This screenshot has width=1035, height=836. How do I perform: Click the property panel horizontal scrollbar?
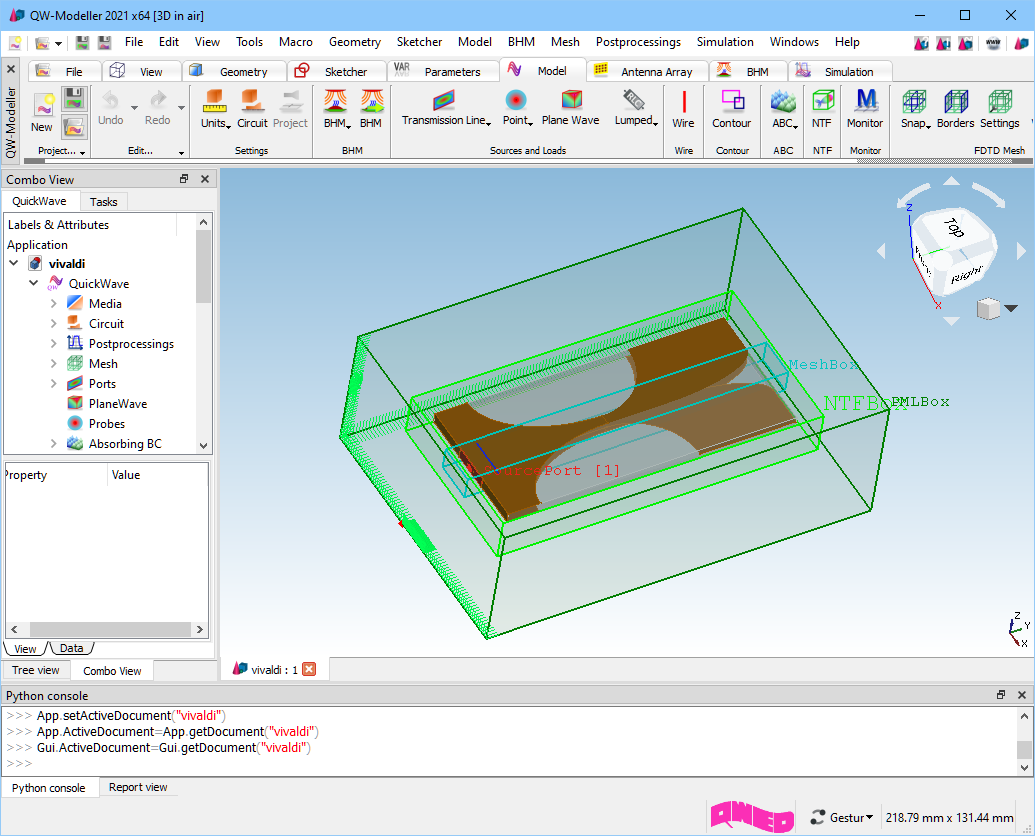[x=108, y=629]
